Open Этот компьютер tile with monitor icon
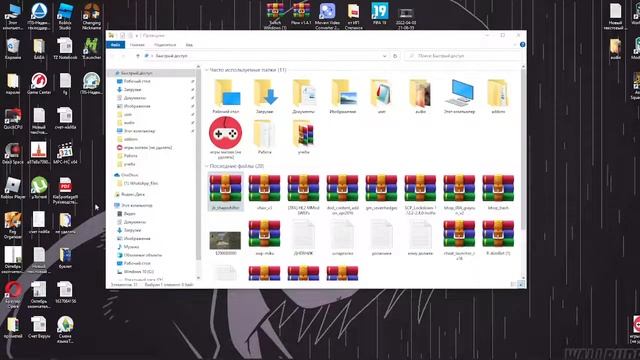This screenshot has width=640, height=360. click(460, 96)
